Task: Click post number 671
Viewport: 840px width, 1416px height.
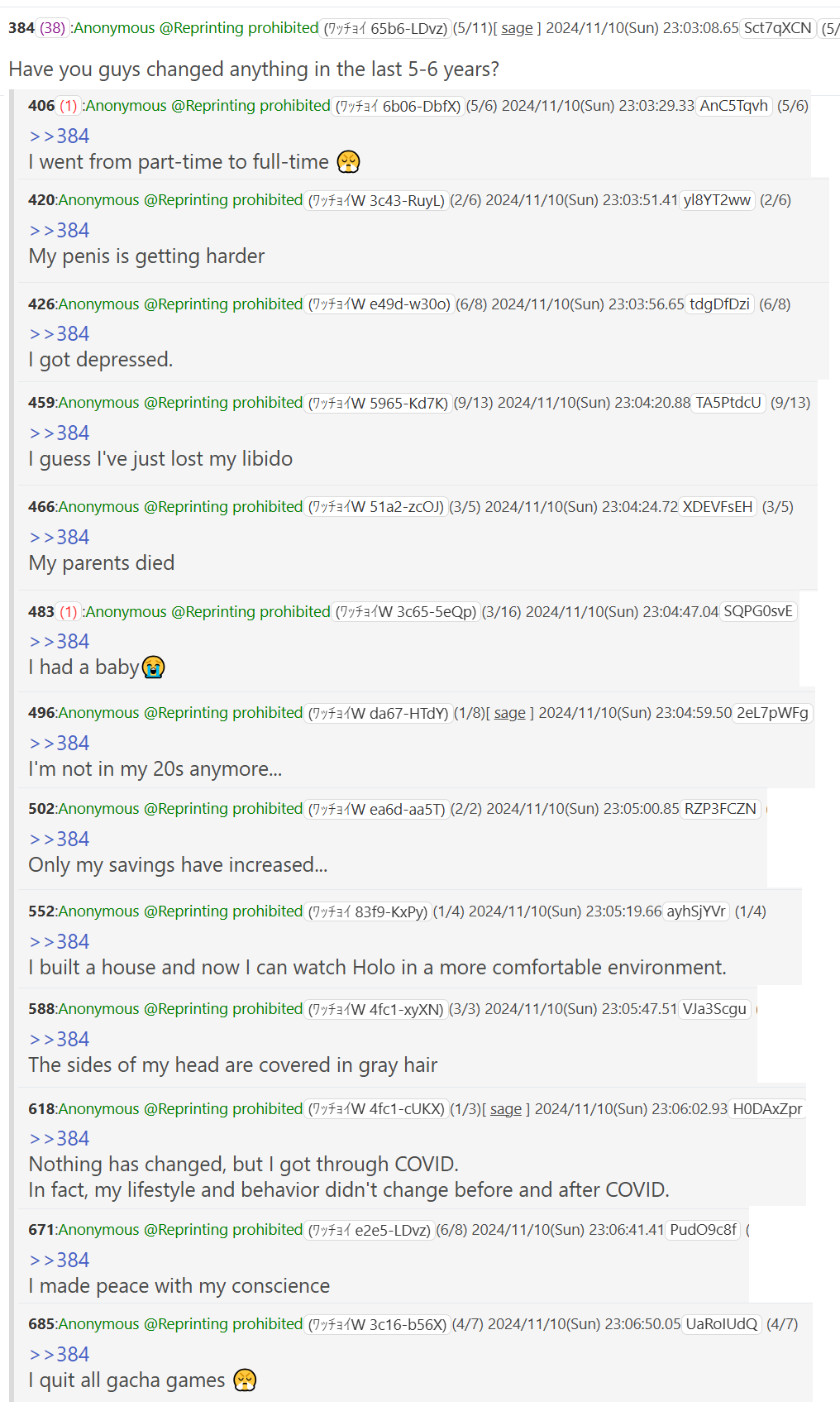Action: point(41,1230)
